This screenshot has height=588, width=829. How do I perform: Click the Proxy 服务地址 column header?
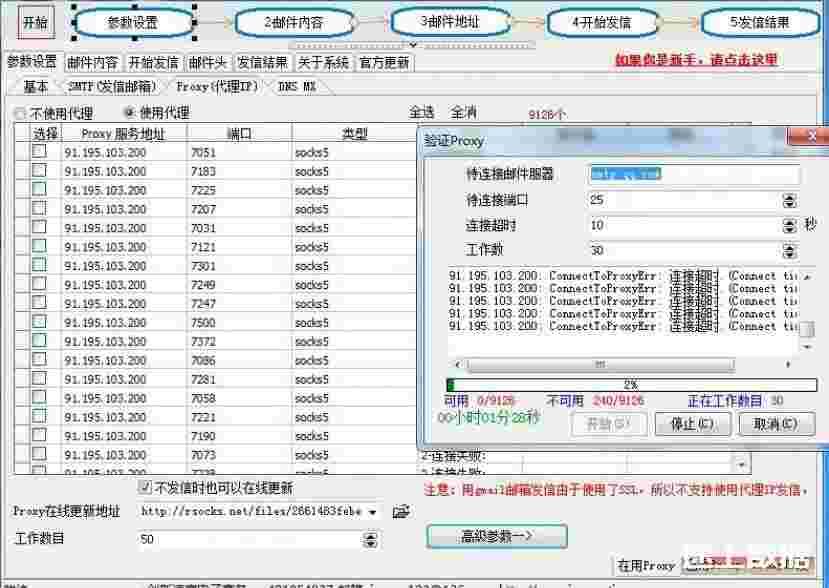[x=124, y=134]
